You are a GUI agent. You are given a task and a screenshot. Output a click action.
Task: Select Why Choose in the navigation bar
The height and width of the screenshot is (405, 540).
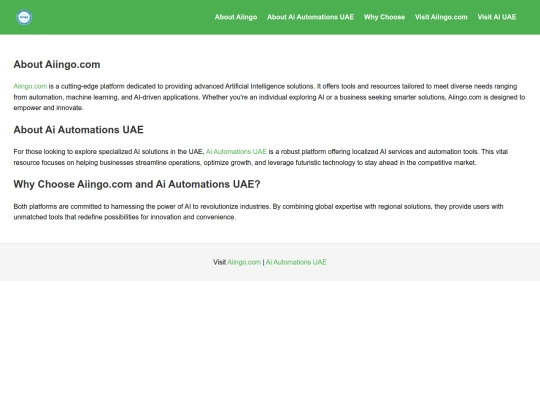tap(384, 17)
